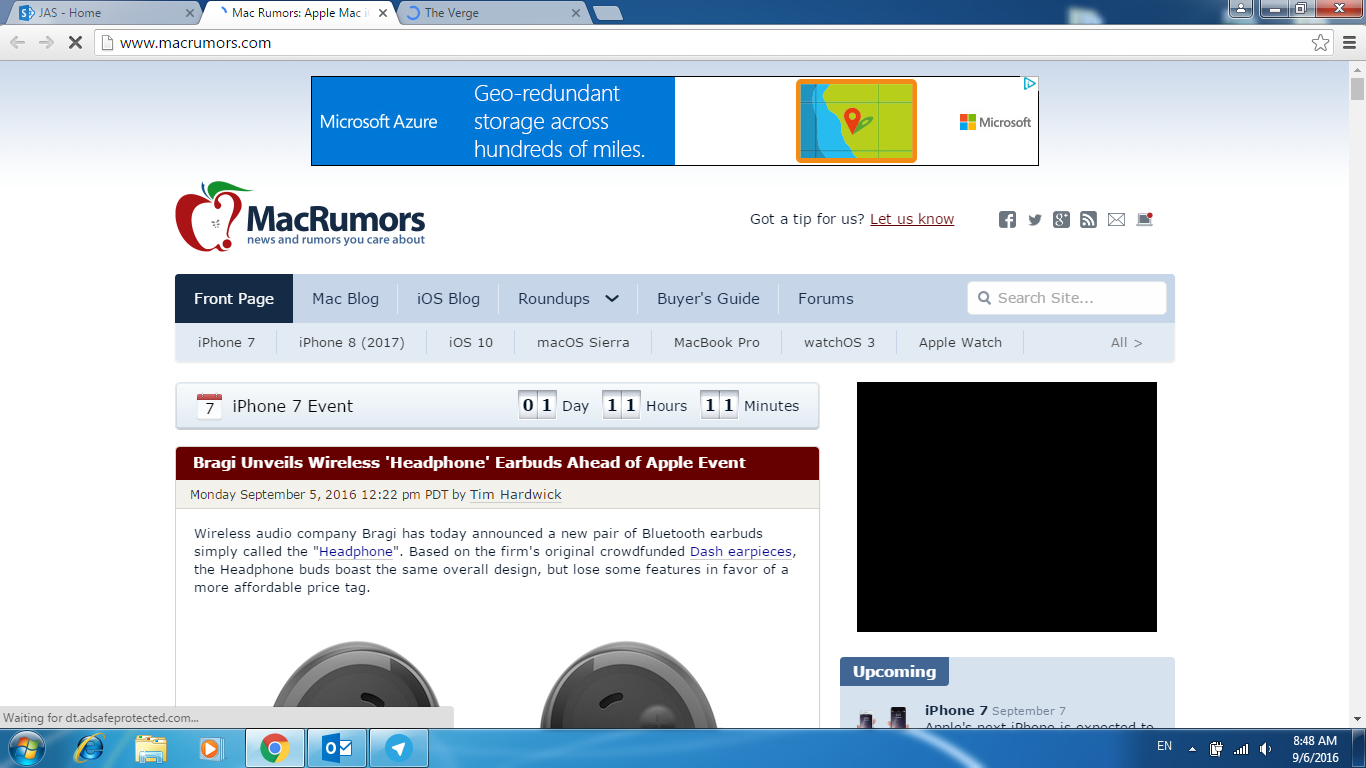The height and width of the screenshot is (768, 1366).
Task: Close the Mac Rumors tab
Action: (382, 13)
